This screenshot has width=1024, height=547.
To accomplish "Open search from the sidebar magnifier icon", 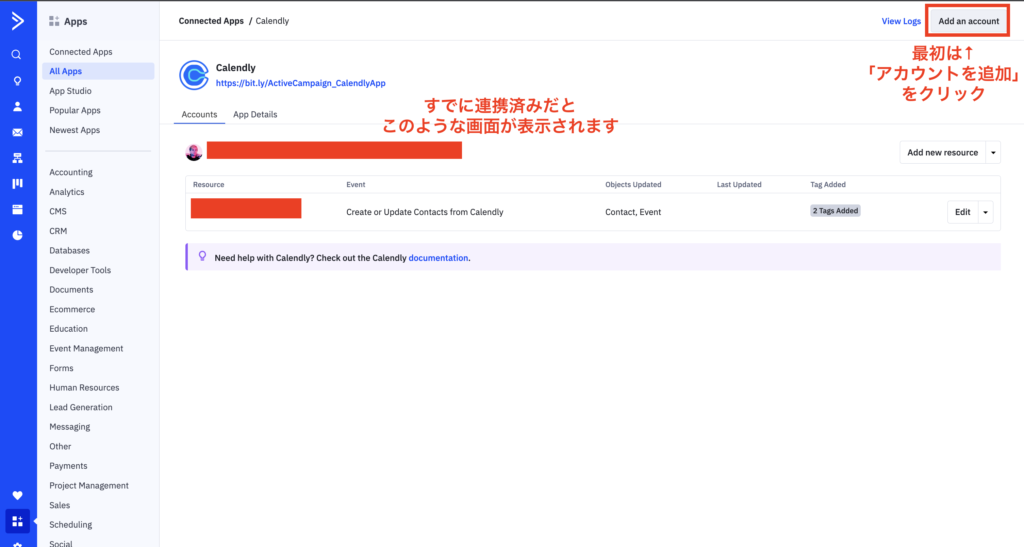I will (x=17, y=55).
